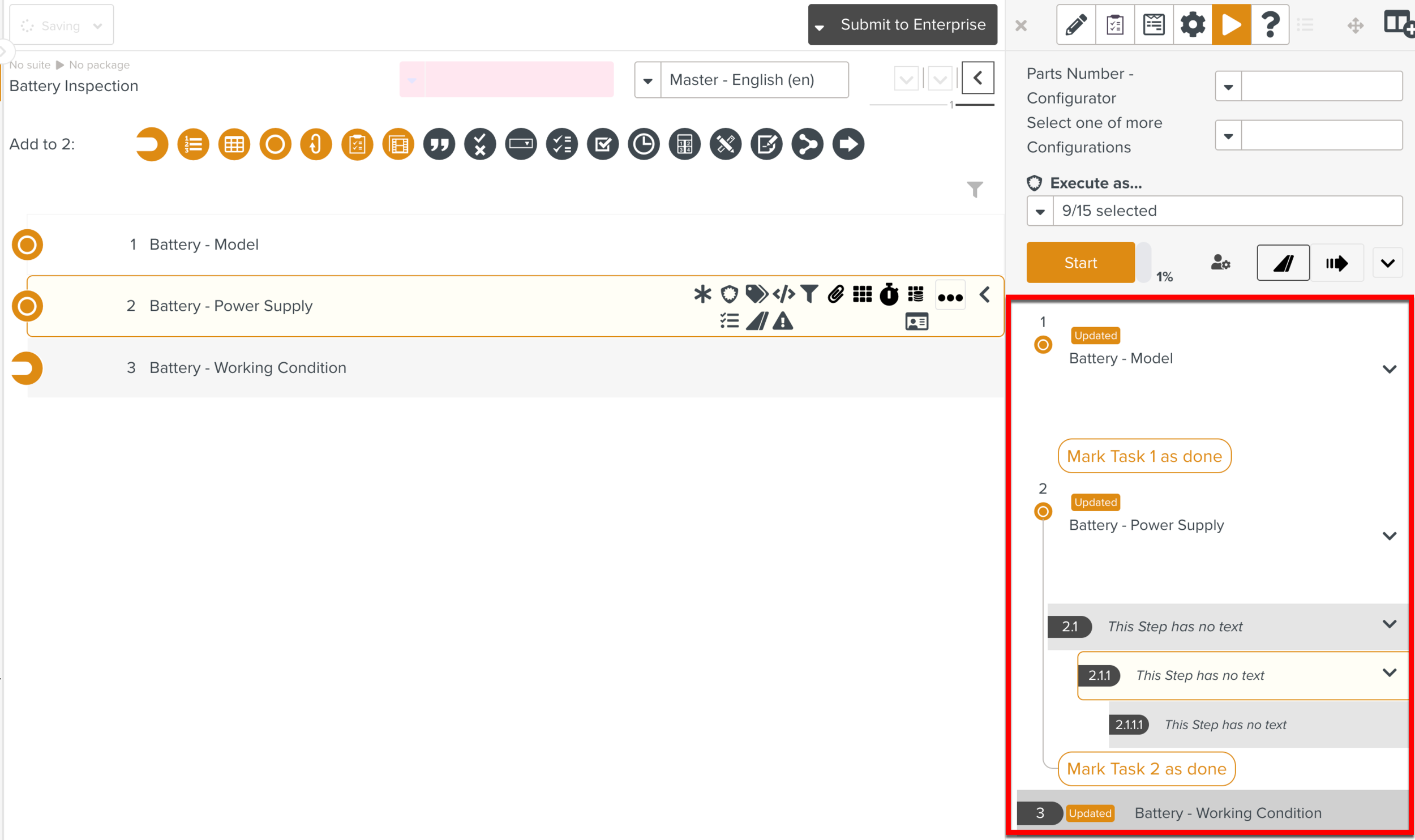Toggle the eraser-style button beside Start
Image resolution: width=1415 pixels, height=840 pixels.
click(x=1283, y=263)
